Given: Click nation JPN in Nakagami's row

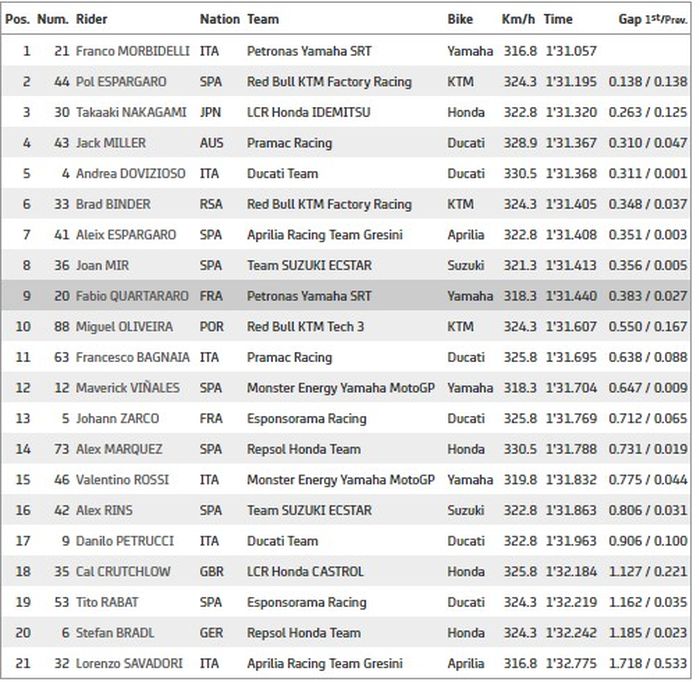Looking at the screenshot, I should point(210,112).
